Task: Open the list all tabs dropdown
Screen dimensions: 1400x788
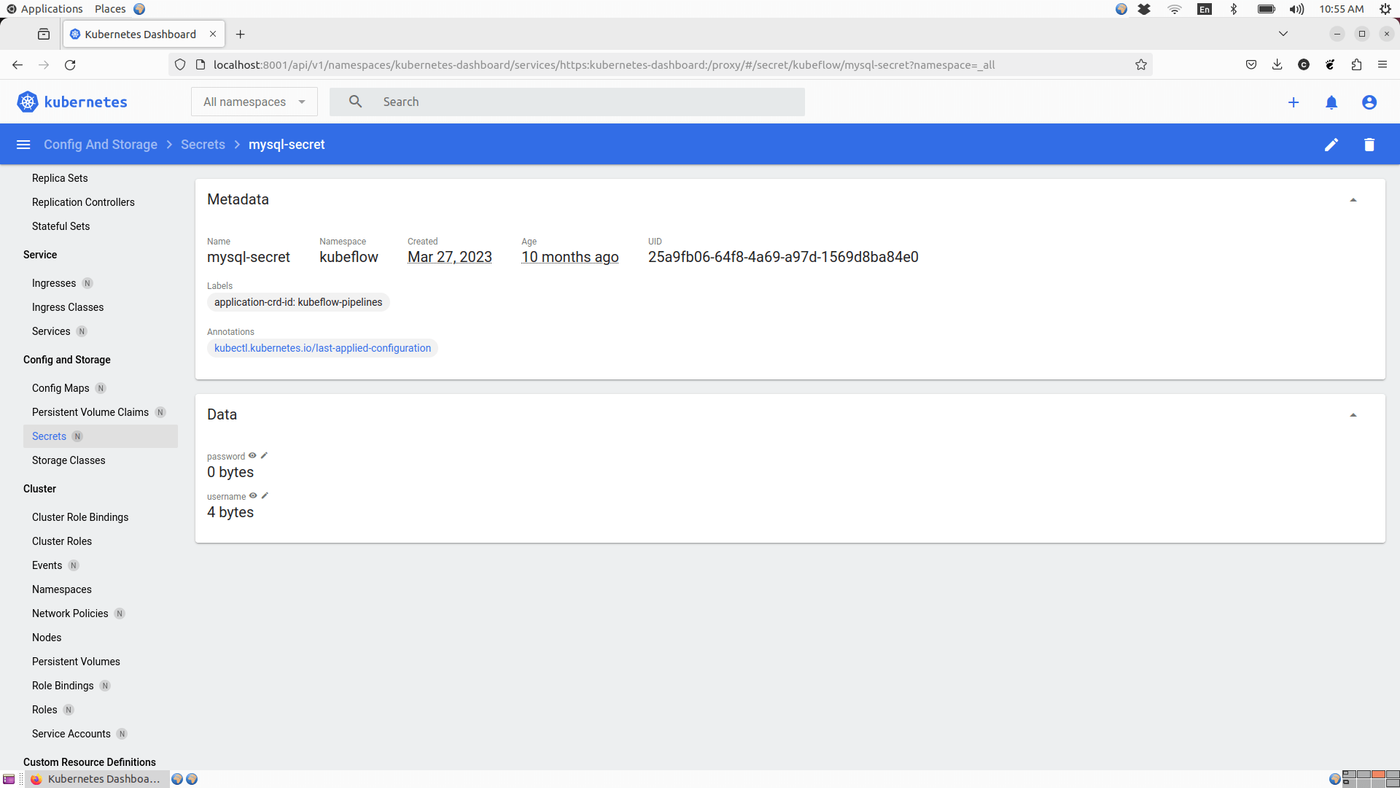Action: coord(1283,34)
